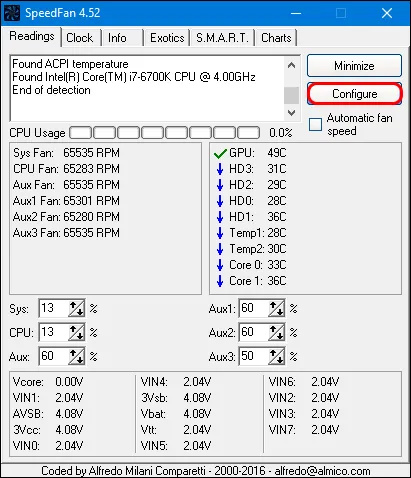The width and height of the screenshot is (411, 478).
Task: Open the Charts tab
Action: (276, 38)
